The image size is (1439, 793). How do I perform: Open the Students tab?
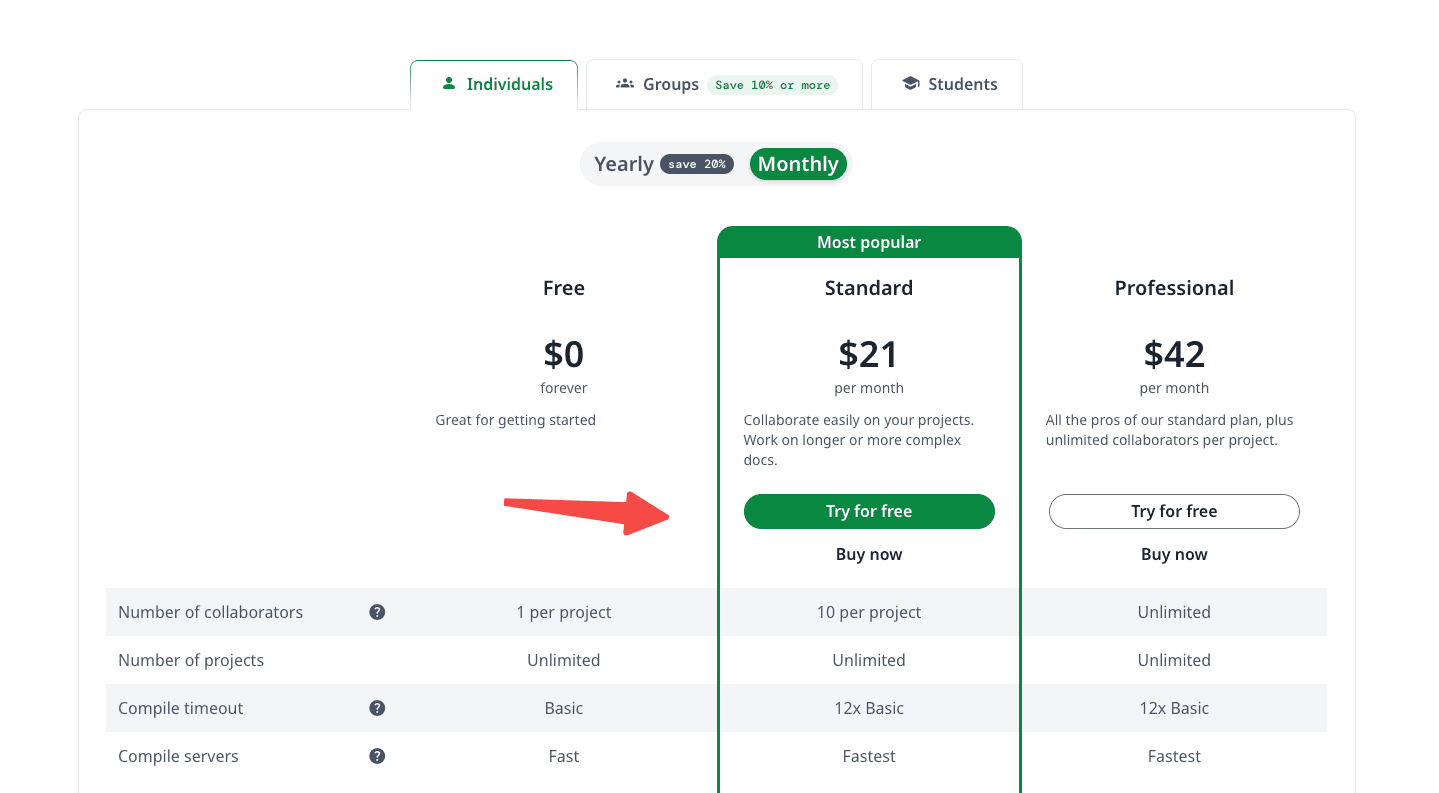tap(947, 85)
